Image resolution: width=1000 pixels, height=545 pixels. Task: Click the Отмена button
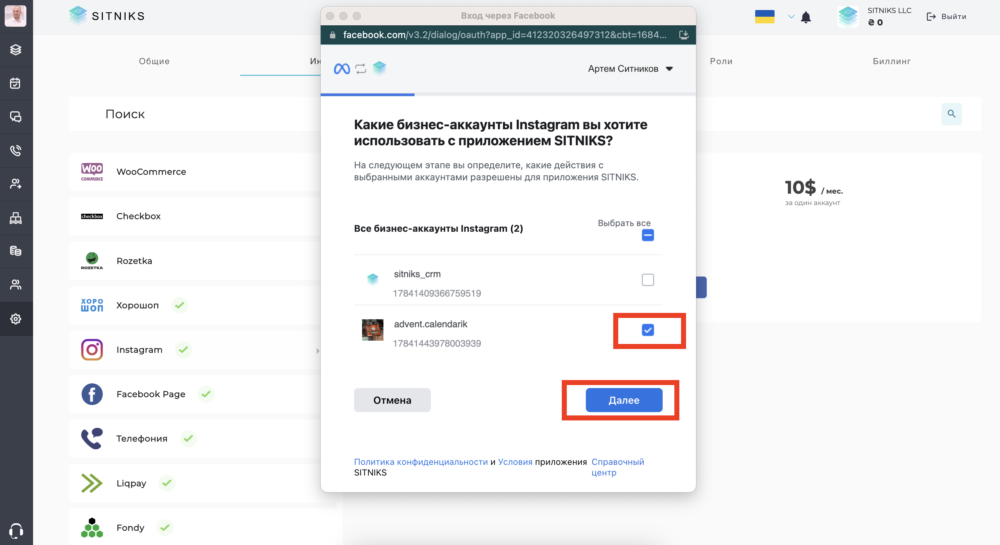coord(392,400)
